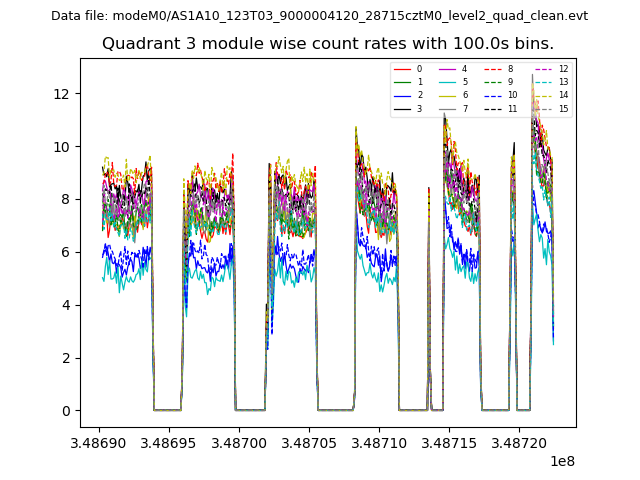
Task: Click the plot title about Quadrant 3
Action: pos(327,44)
